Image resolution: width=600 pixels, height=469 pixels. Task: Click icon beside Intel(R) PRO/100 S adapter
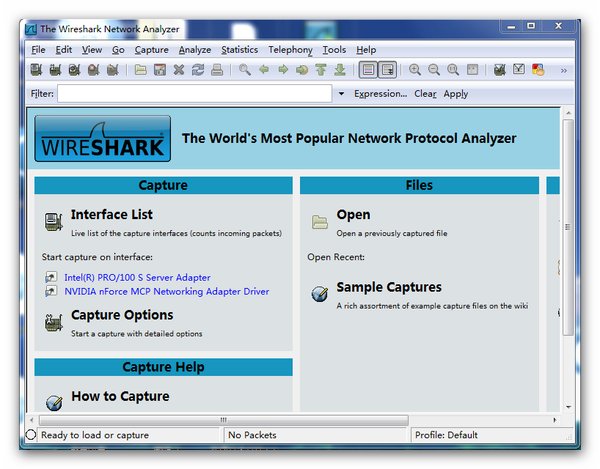51,277
